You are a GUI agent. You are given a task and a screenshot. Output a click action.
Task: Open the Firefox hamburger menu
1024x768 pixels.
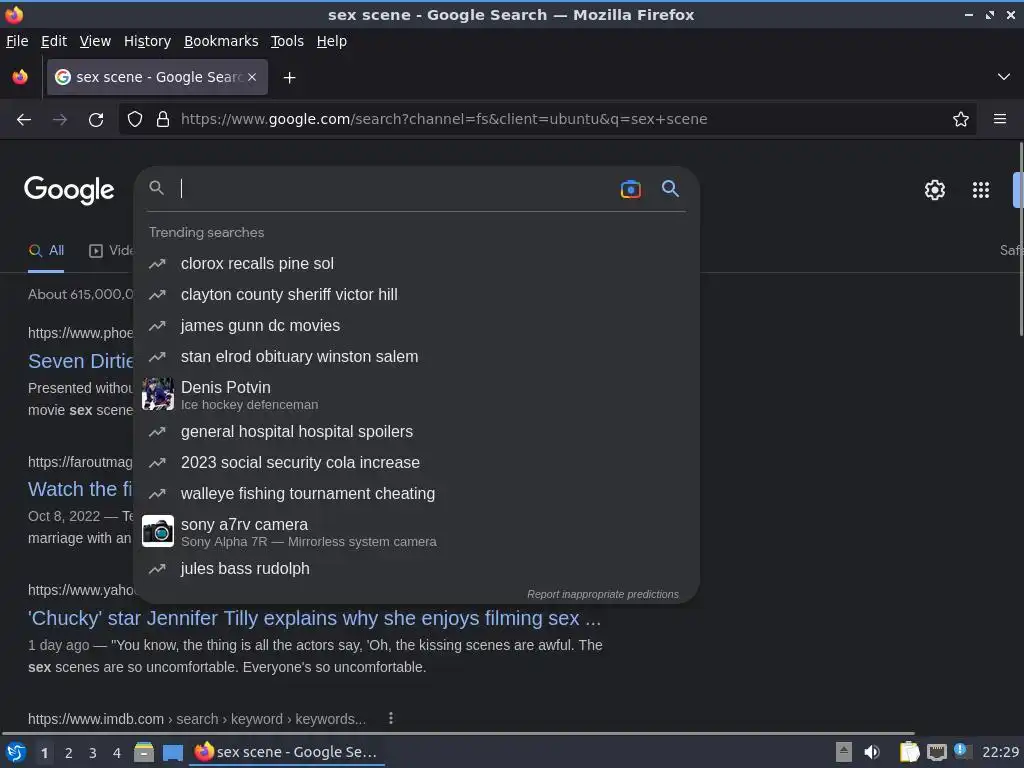coord(999,119)
